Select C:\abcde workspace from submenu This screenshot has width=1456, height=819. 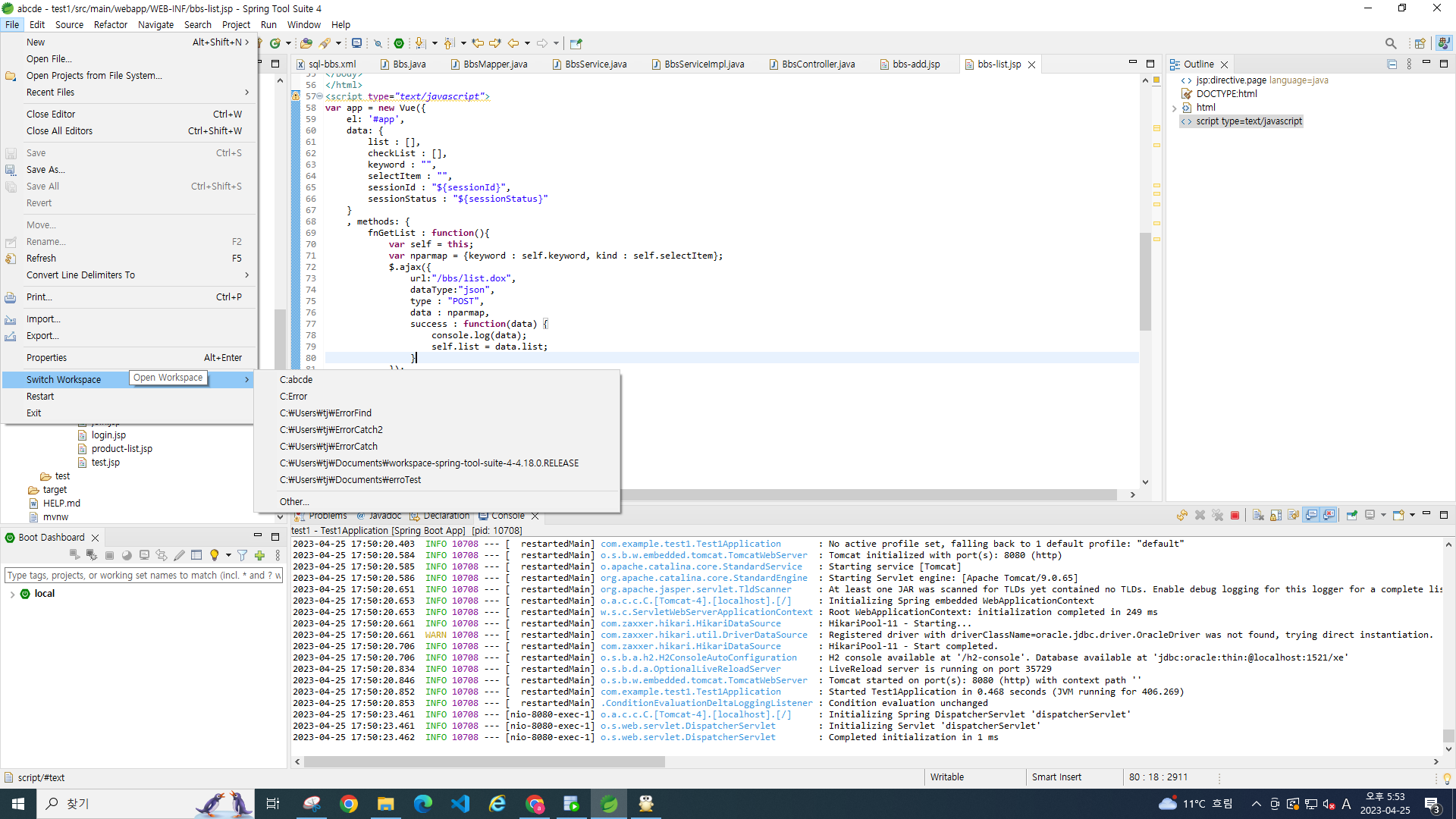point(297,380)
